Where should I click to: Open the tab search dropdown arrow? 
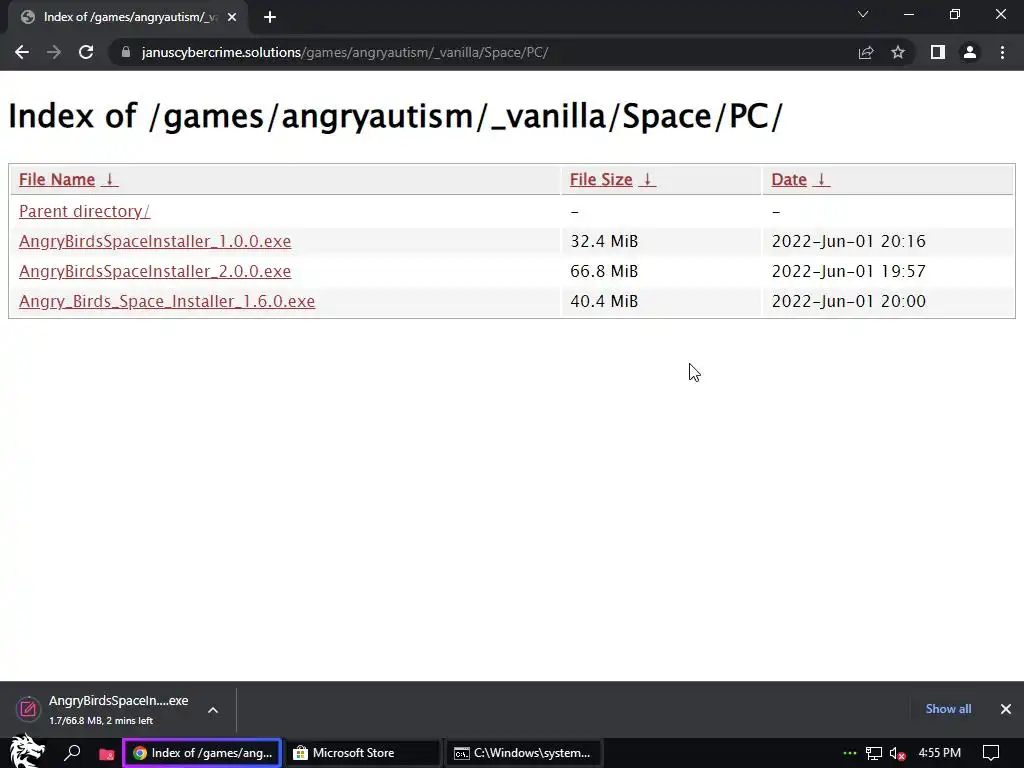coord(863,14)
